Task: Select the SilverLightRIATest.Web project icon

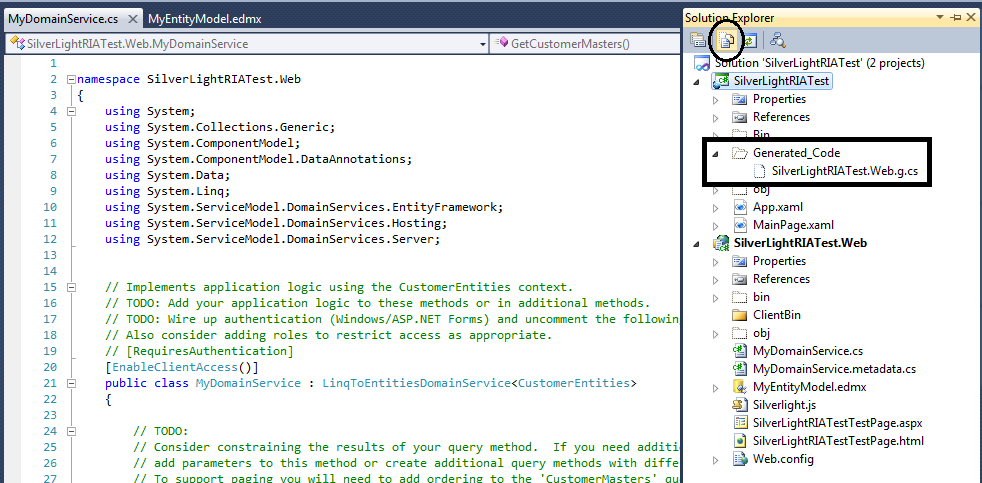Action: click(x=721, y=243)
